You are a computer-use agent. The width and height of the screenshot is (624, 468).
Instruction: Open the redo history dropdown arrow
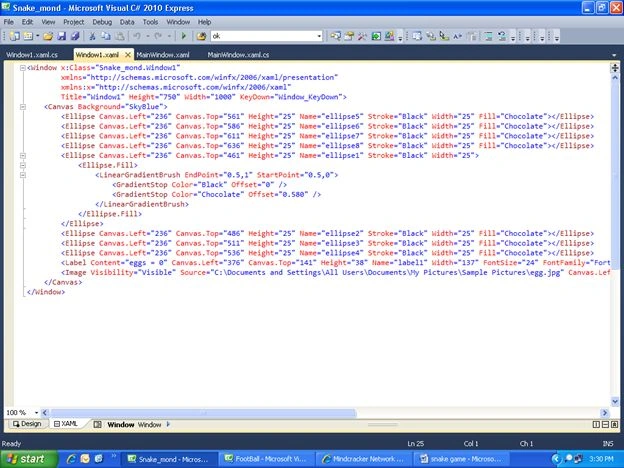169,36
